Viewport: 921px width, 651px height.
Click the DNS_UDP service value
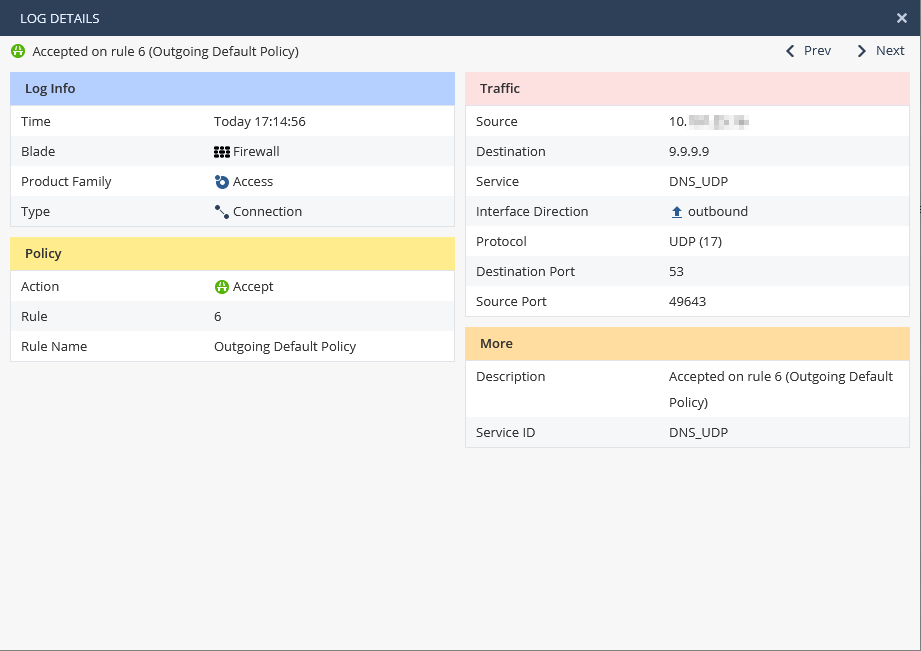(698, 182)
